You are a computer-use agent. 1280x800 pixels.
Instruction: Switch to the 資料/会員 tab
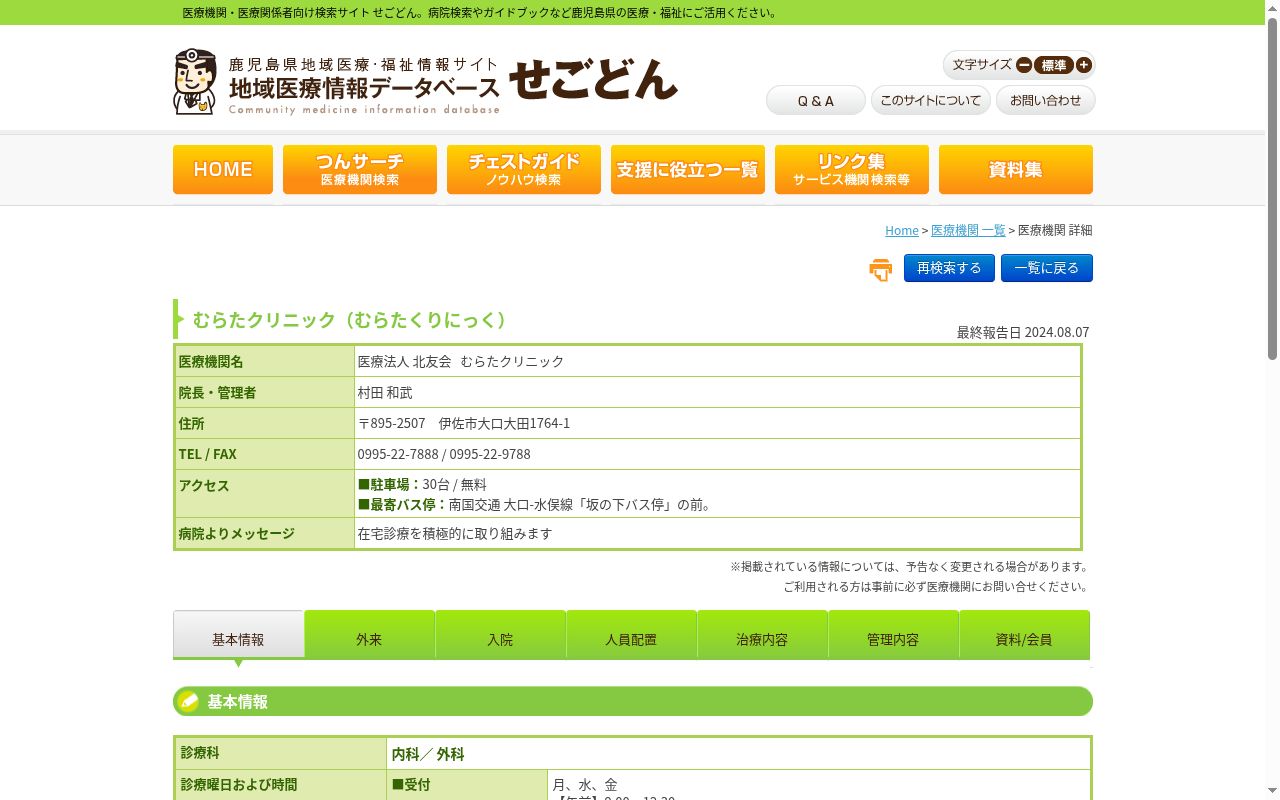(x=1024, y=635)
